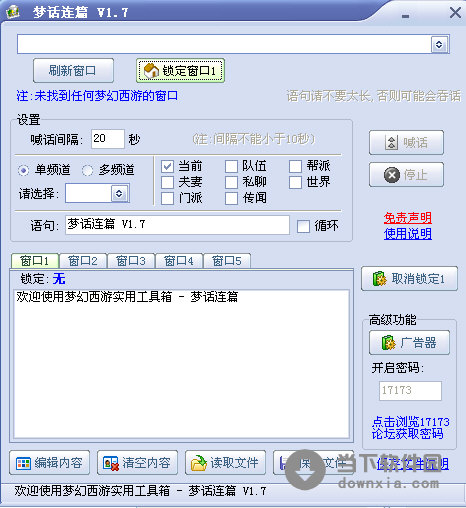Click the X icon on 停止 button
This screenshot has height=508, width=466.
pyautogui.click(x=392, y=175)
